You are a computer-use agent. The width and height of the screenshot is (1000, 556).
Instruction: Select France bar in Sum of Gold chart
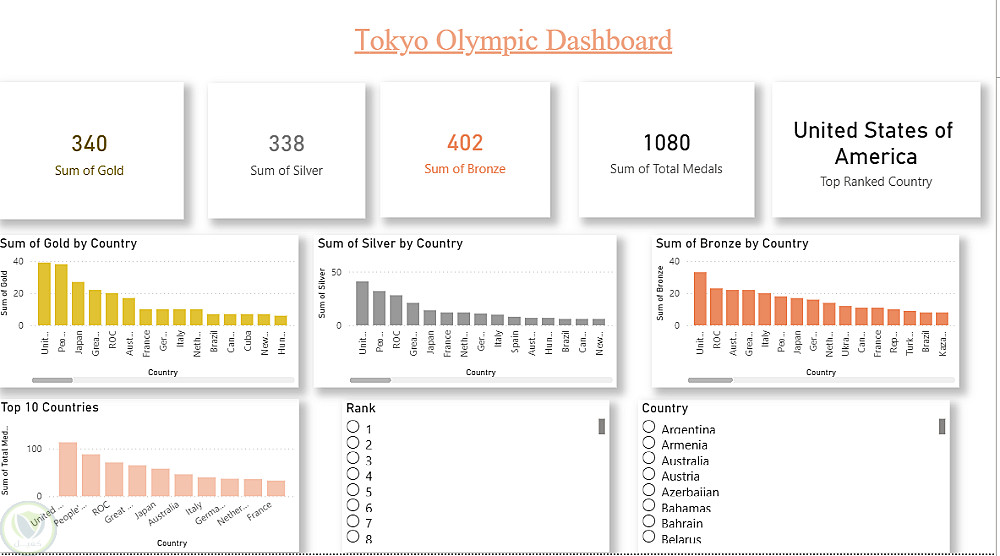click(145, 318)
